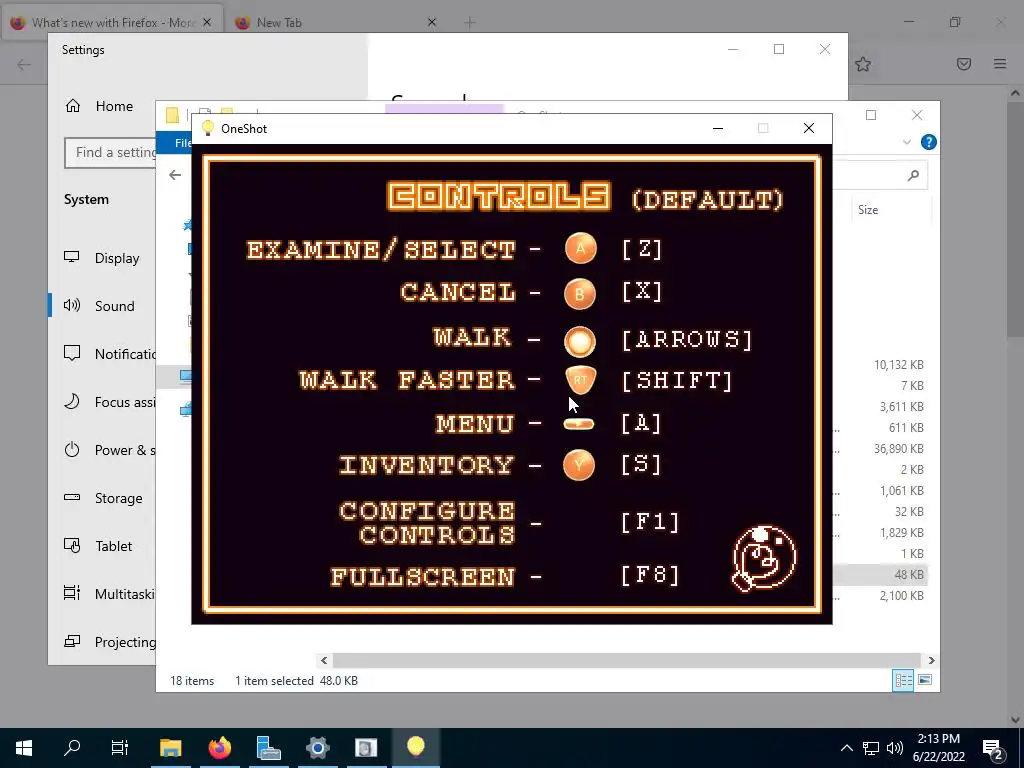Click the network tray icon
This screenshot has height=768, width=1024.
(871, 748)
